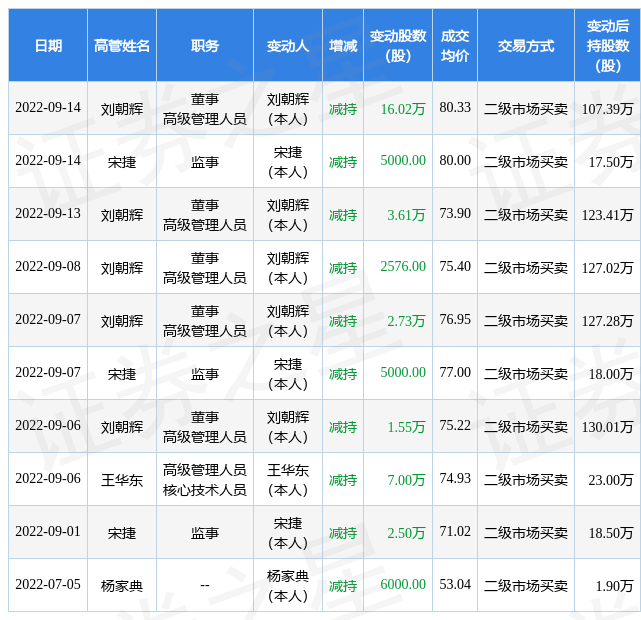Screen dimensions: 641x620
Task: Click the 交易方式 column header
Action: pyautogui.click(x=526, y=46)
